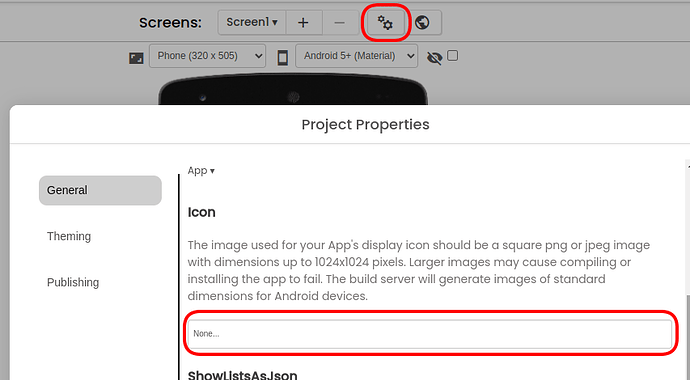Click the ShowListsAsJson heading
690x380 pixels.
(242, 375)
